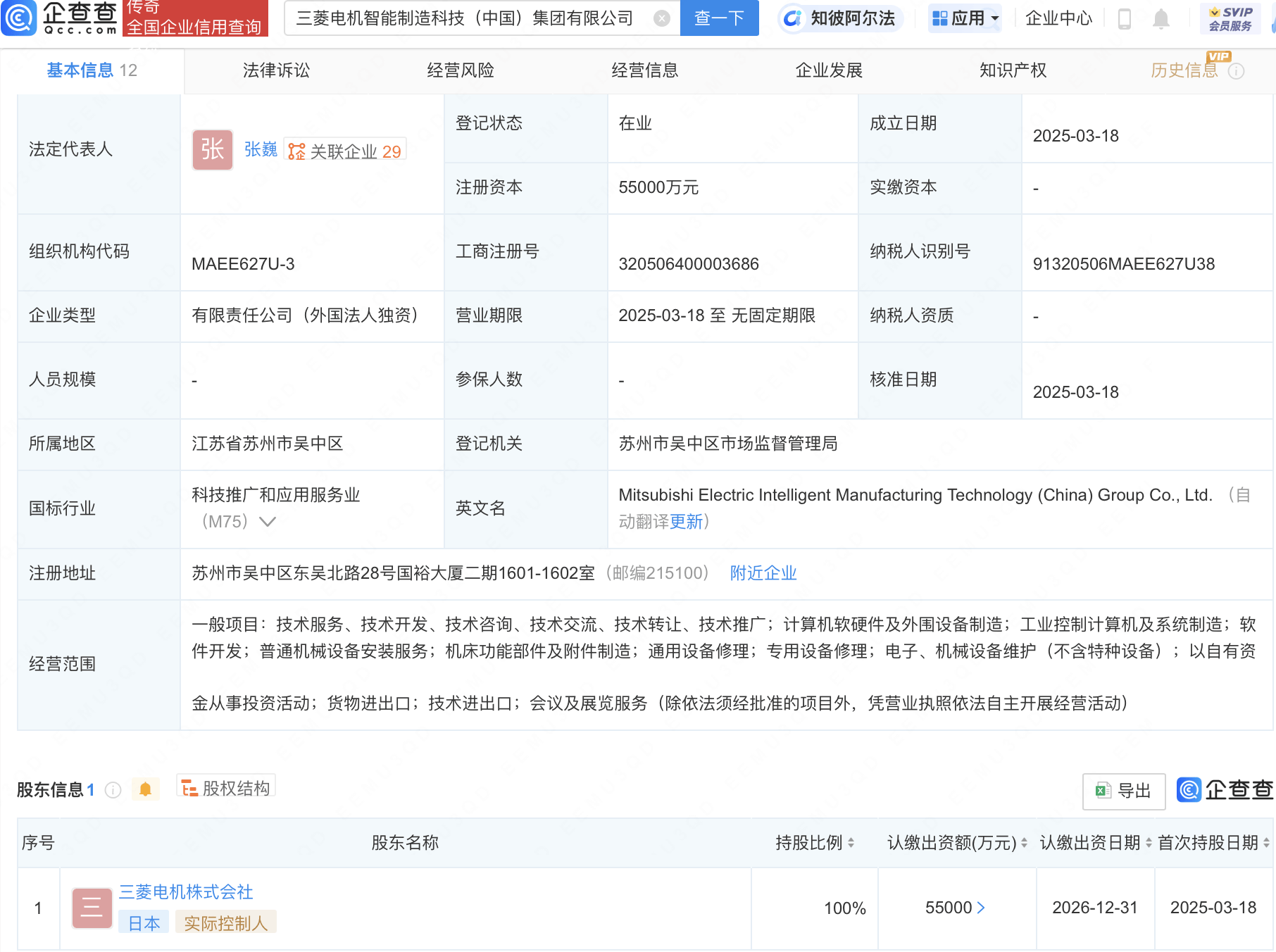Switch to 历史信息 VIP tab

point(1184,70)
